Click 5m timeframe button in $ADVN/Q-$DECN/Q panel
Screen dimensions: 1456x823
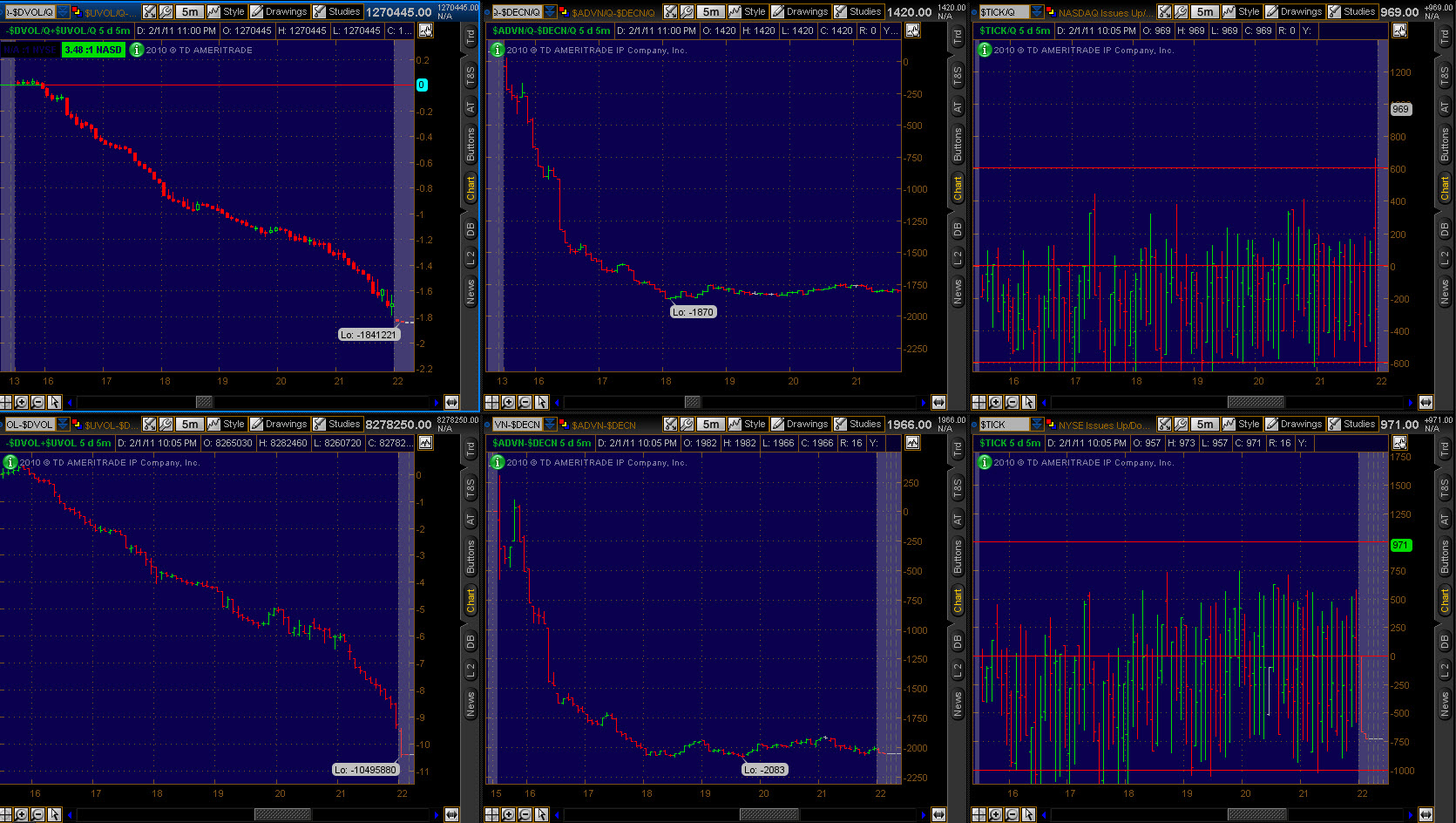tap(710, 11)
